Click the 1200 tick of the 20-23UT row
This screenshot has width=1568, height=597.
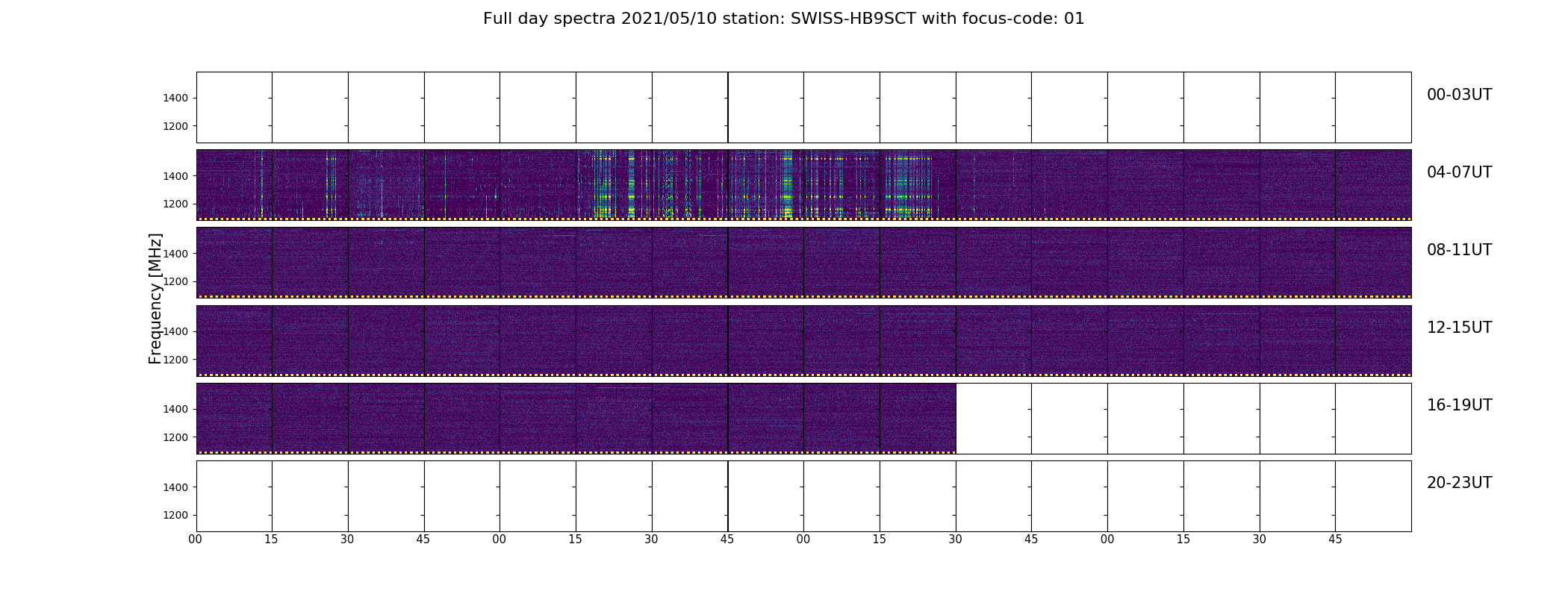click(175, 515)
